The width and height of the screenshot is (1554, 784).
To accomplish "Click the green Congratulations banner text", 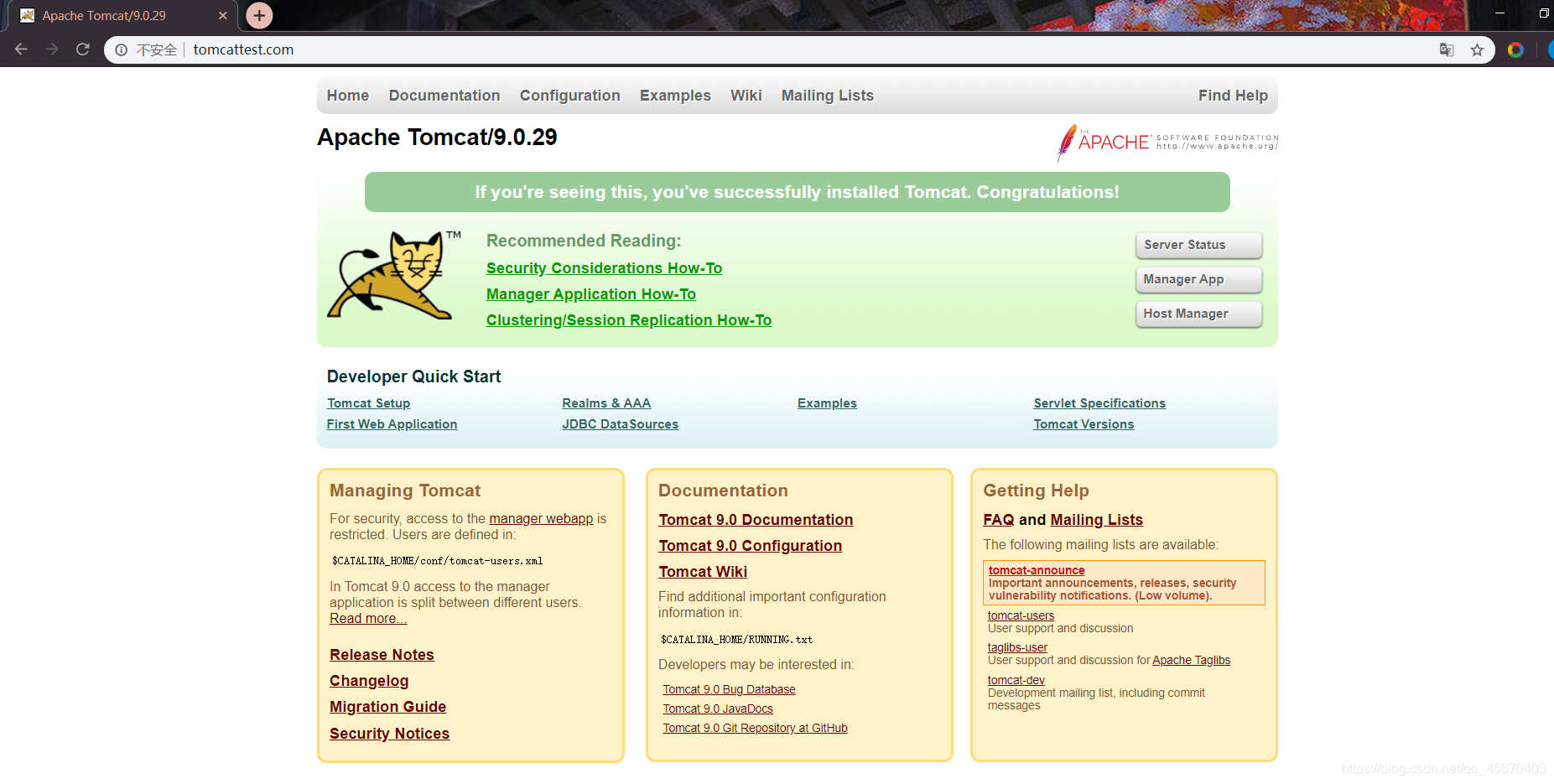I will pyautogui.click(x=797, y=192).
